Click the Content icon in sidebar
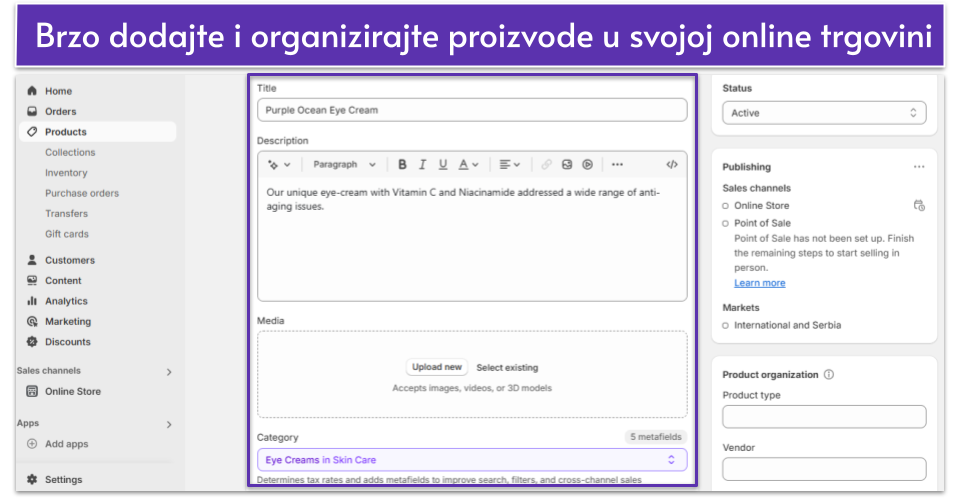960x504 pixels. point(32,280)
